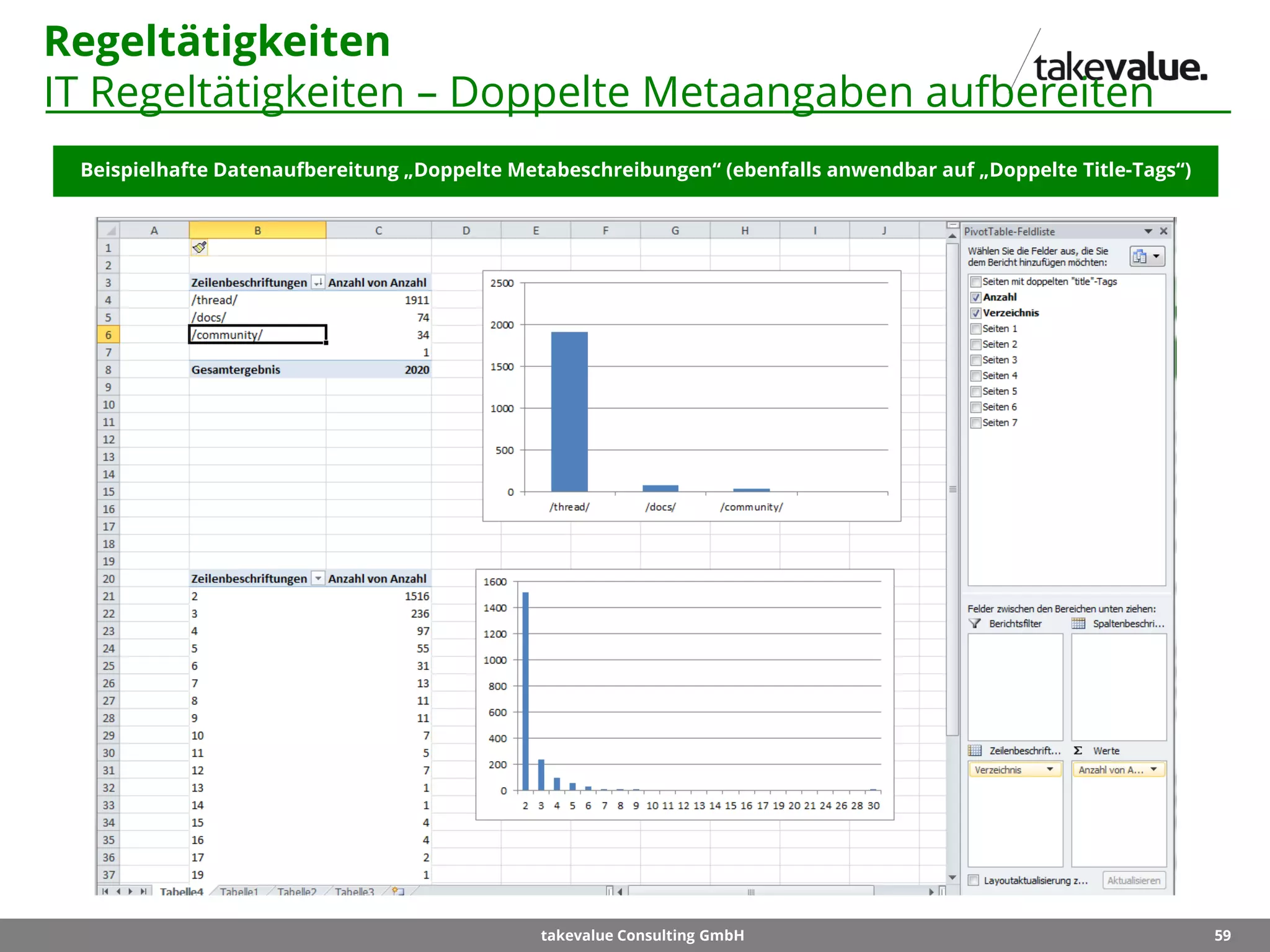Check the Seiten 3 field
Viewport: 1270px width, 952px height.
[x=975, y=360]
